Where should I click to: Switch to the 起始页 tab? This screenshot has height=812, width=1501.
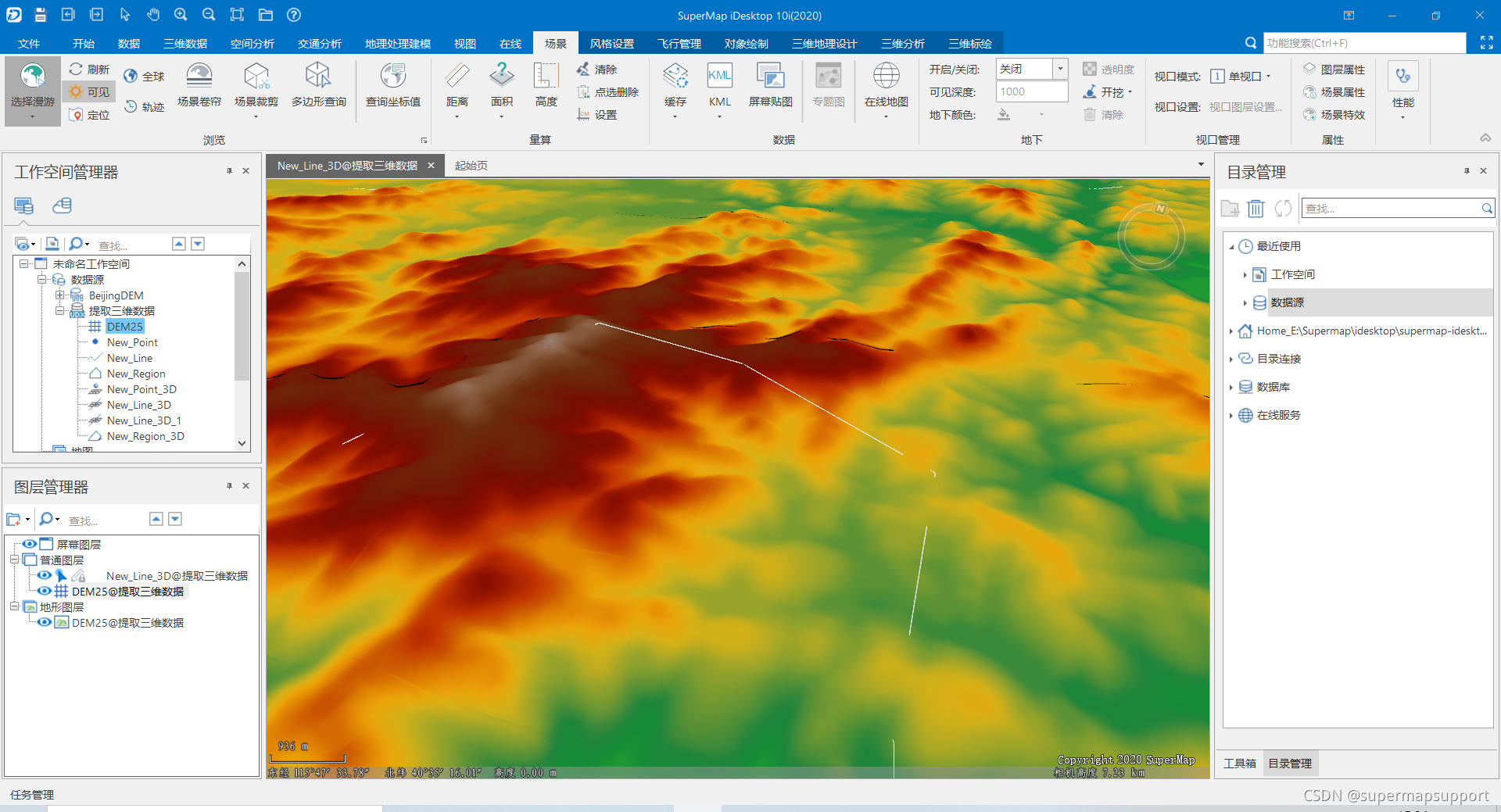point(471,166)
